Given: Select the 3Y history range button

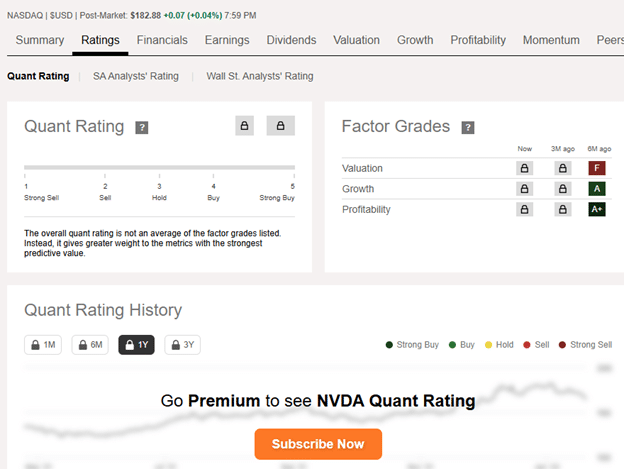Looking at the screenshot, I should (x=183, y=345).
